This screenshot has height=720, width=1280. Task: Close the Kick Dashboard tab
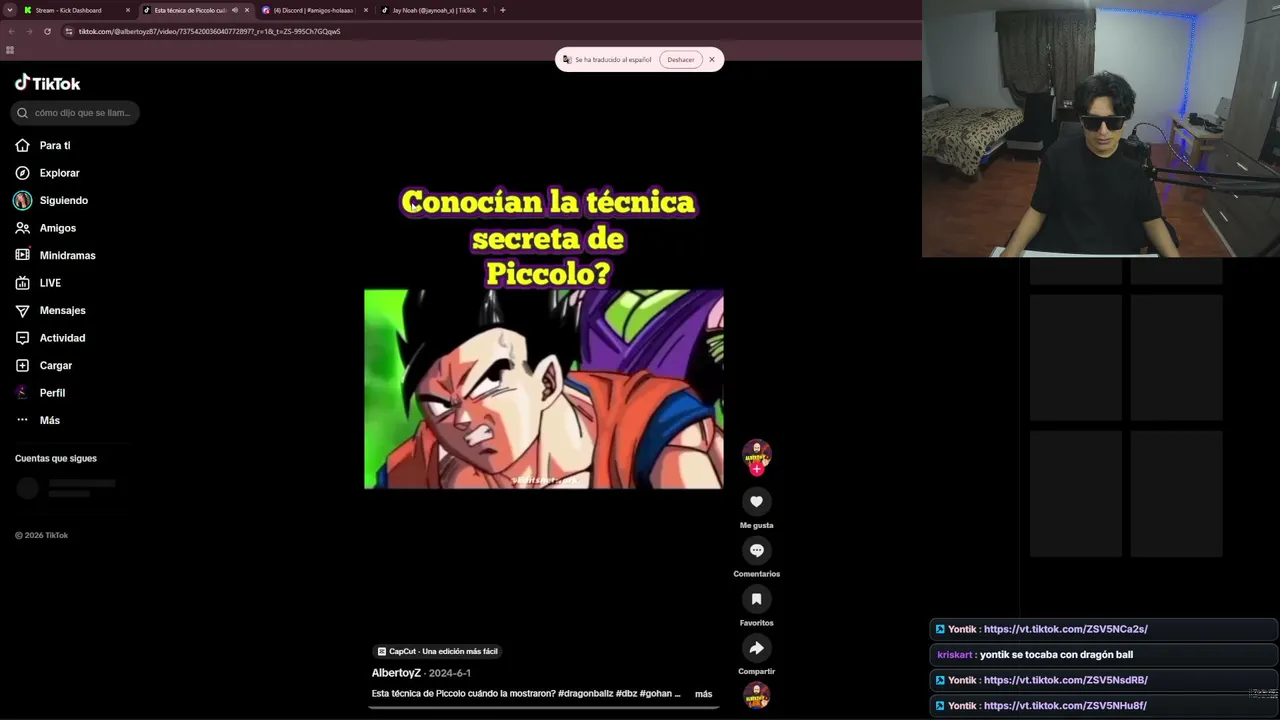coord(128,10)
